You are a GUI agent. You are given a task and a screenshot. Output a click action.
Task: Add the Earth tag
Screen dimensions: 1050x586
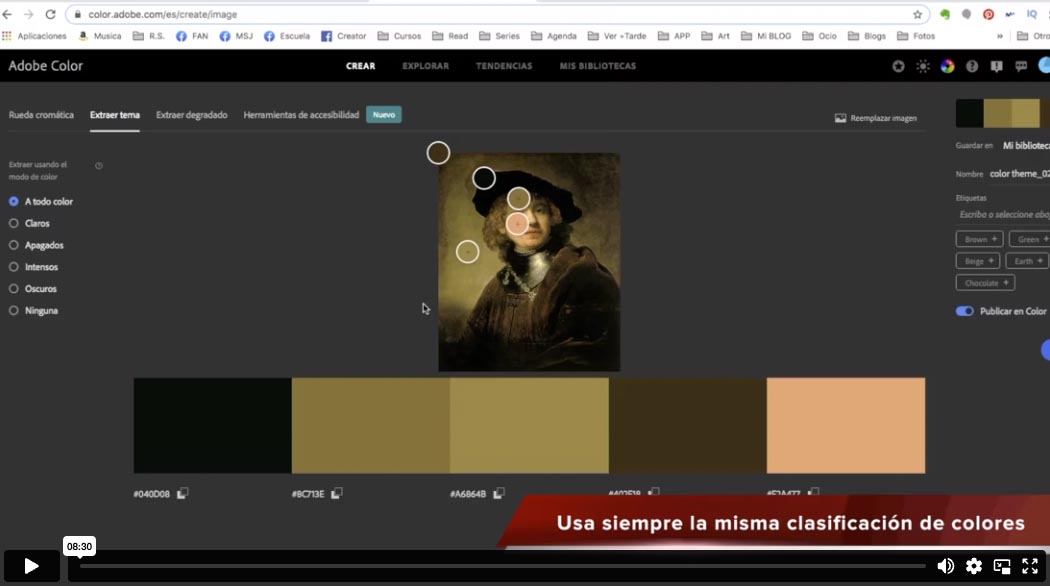1027,261
